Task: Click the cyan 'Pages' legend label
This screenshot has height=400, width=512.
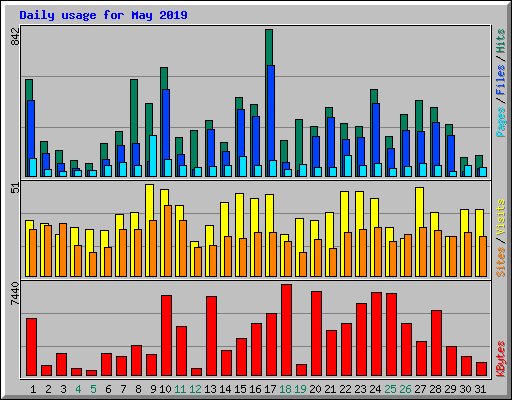Action: pos(500,122)
